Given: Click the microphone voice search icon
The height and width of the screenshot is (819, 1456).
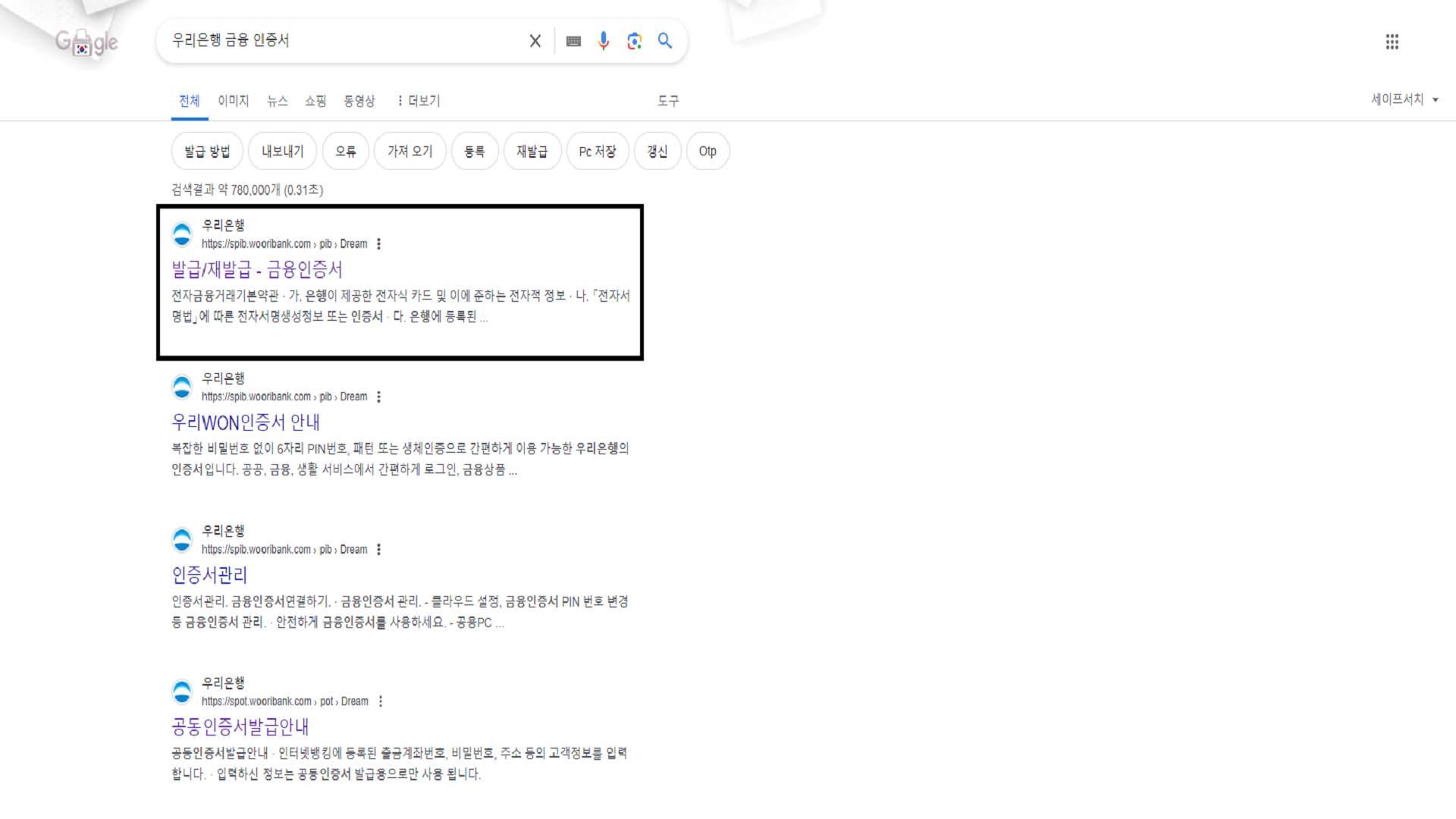Looking at the screenshot, I should (603, 41).
